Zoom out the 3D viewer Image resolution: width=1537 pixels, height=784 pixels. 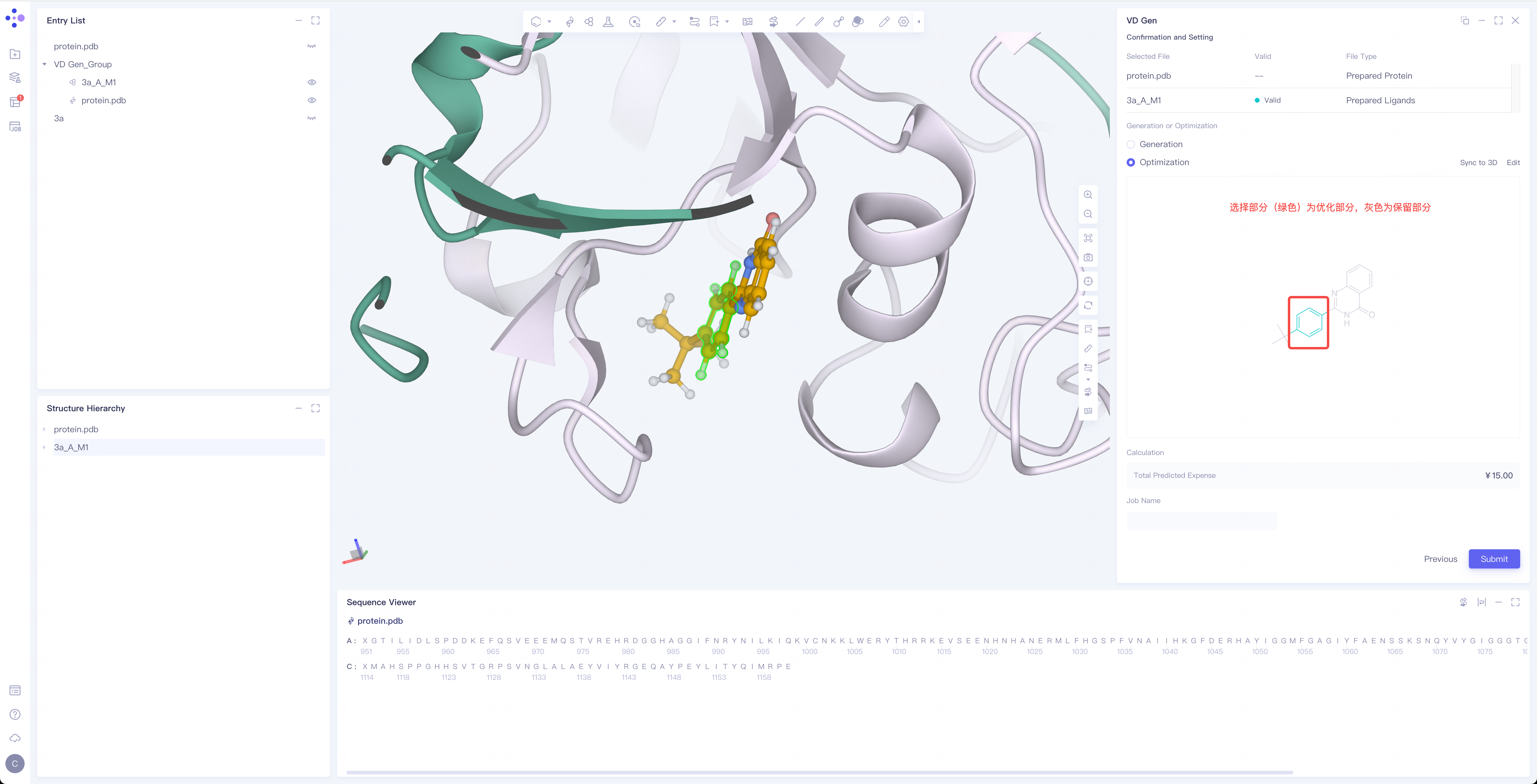coord(1088,214)
